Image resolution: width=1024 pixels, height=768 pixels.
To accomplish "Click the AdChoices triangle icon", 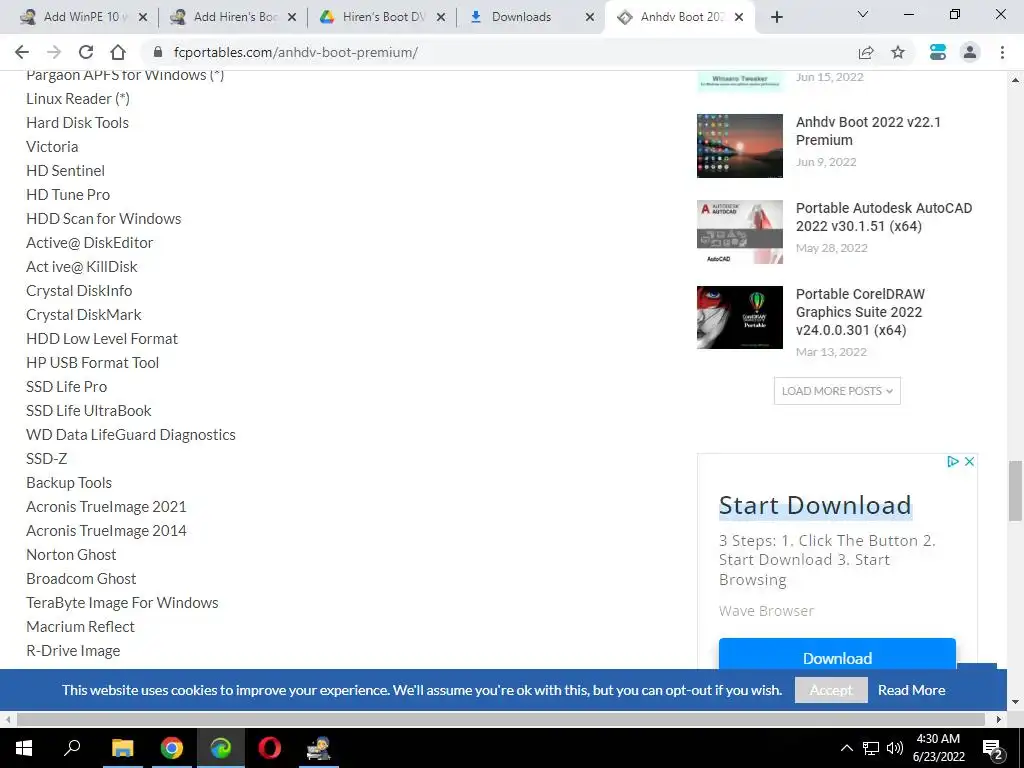I will click(953, 461).
